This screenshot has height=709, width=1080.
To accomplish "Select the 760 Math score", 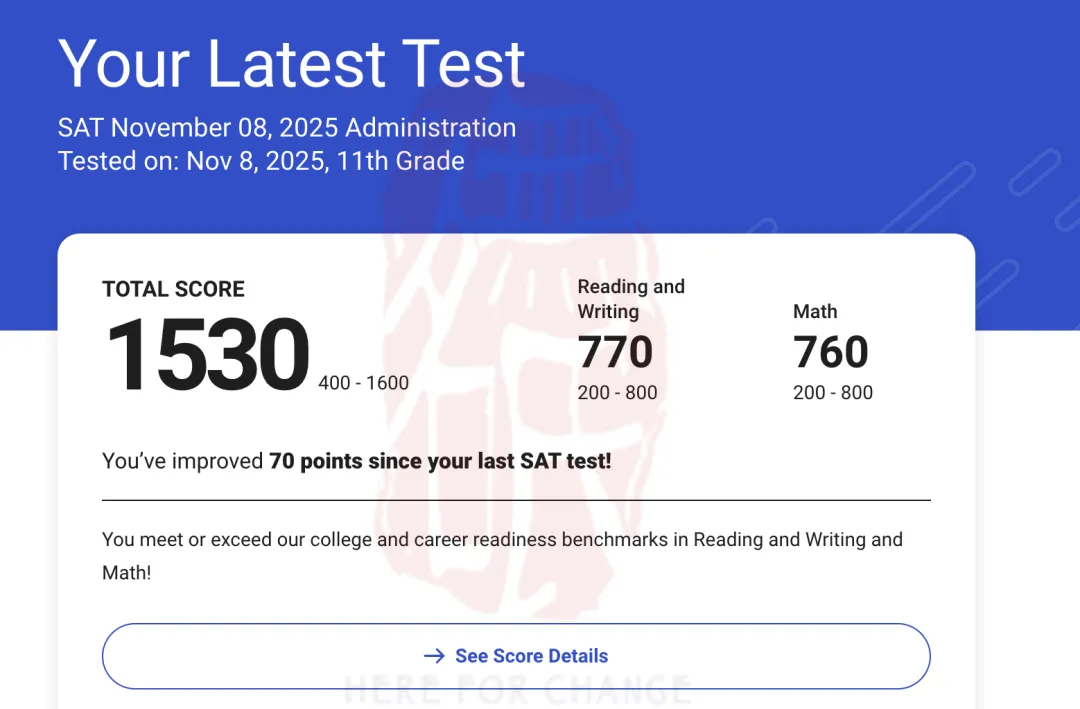I will click(x=831, y=352).
